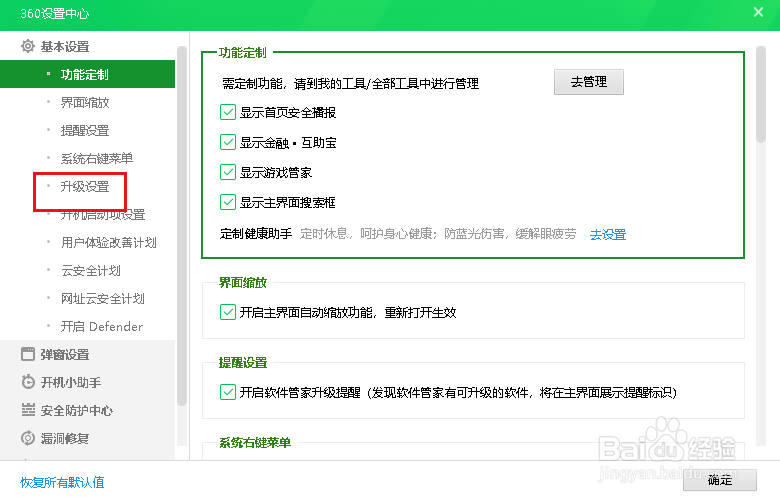Image resolution: width=780 pixels, height=500 pixels.
Task: Close the 360设置中心 window
Action: (758, 12)
